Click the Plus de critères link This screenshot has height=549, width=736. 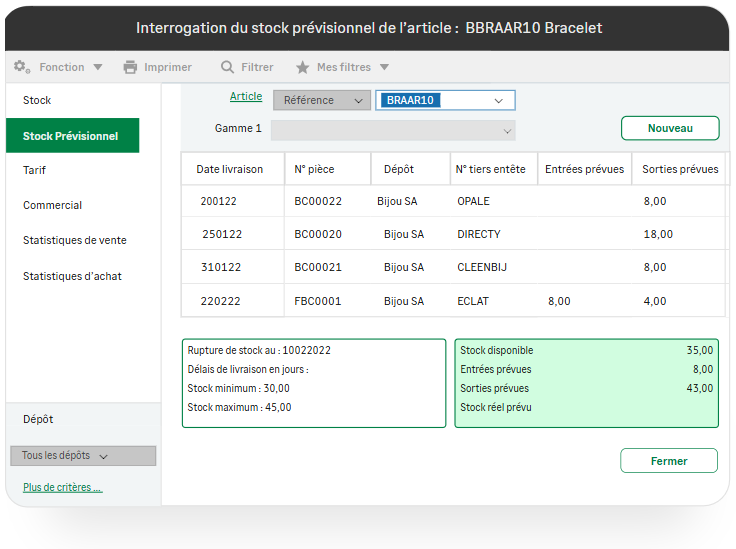pos(62,488)
